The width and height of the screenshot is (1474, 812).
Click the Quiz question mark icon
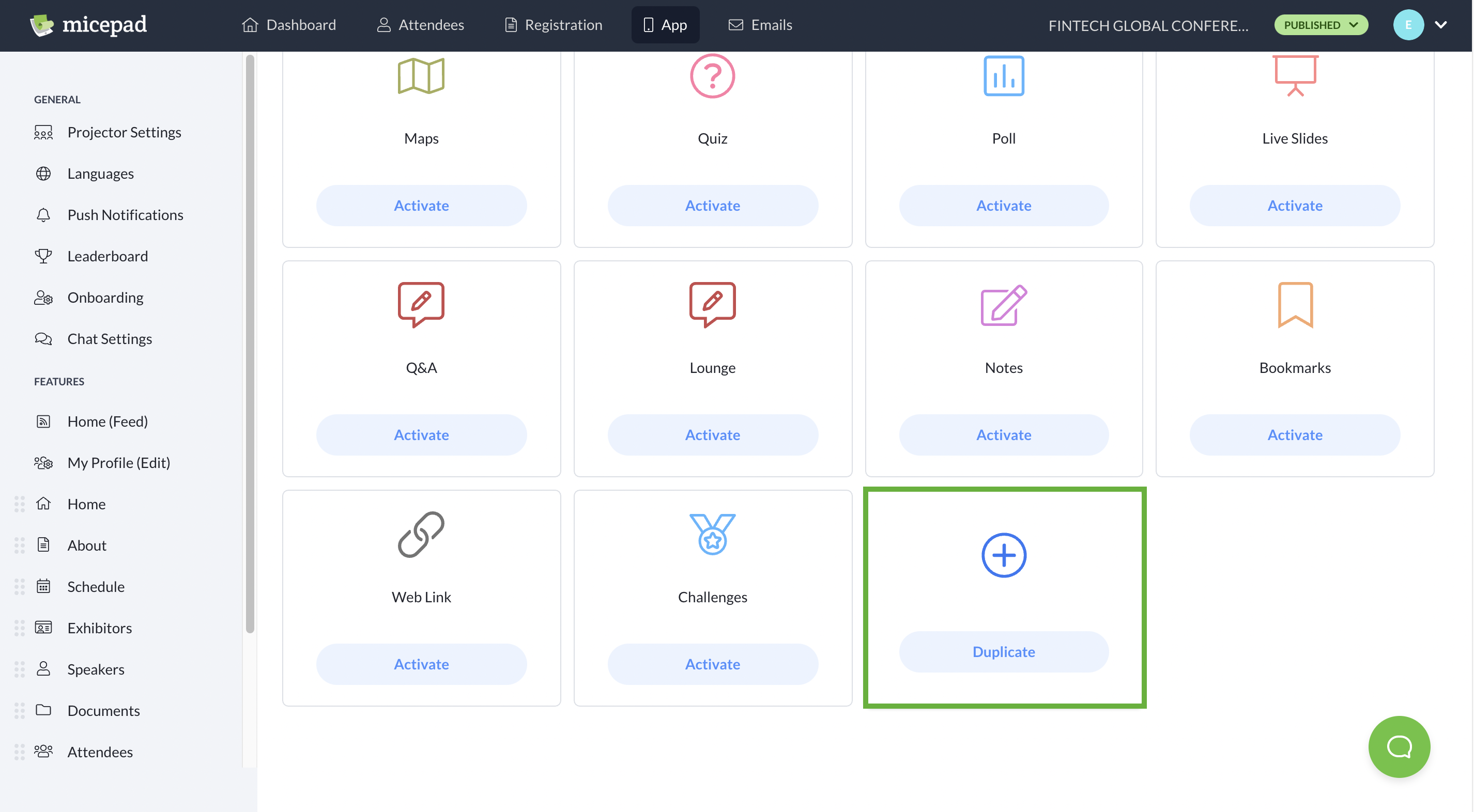[x=712, y=75]
